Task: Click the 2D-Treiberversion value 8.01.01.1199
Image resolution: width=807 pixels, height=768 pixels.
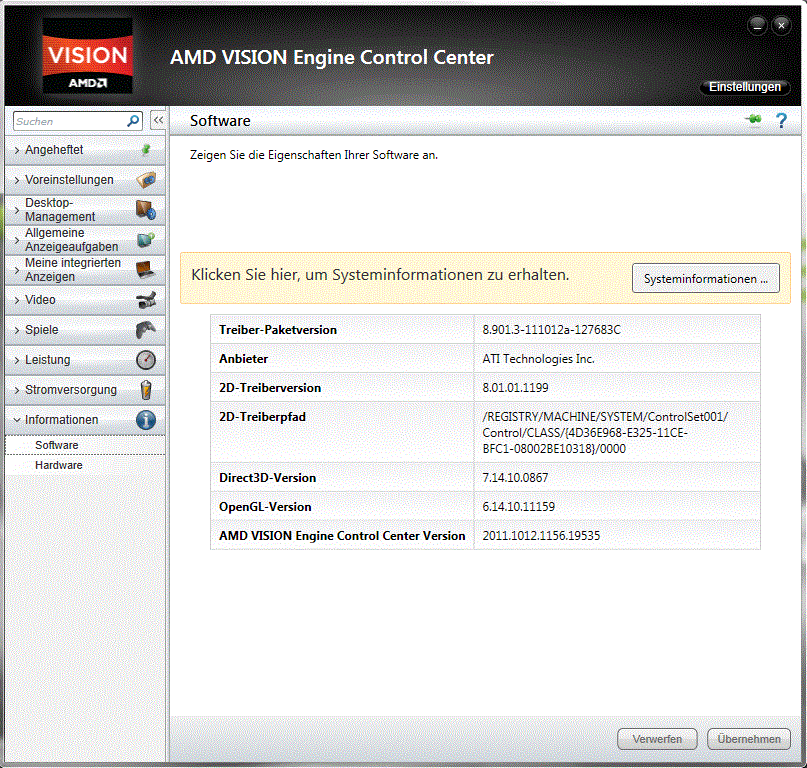Action: pos(515,388)
